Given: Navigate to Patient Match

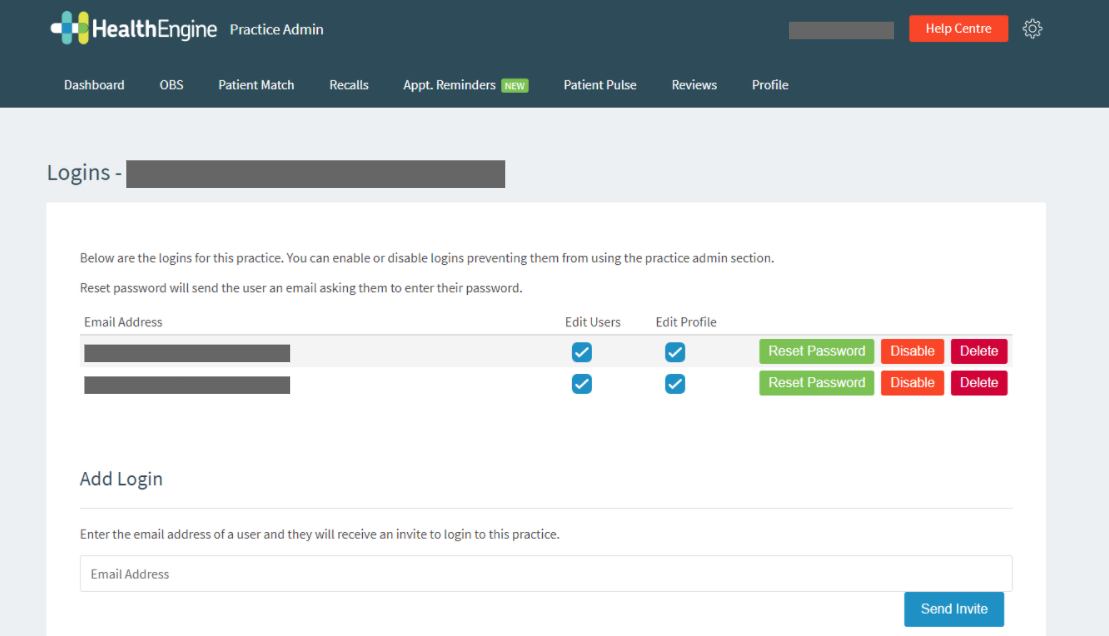Looking at the screenshot, I should (256, 85).
